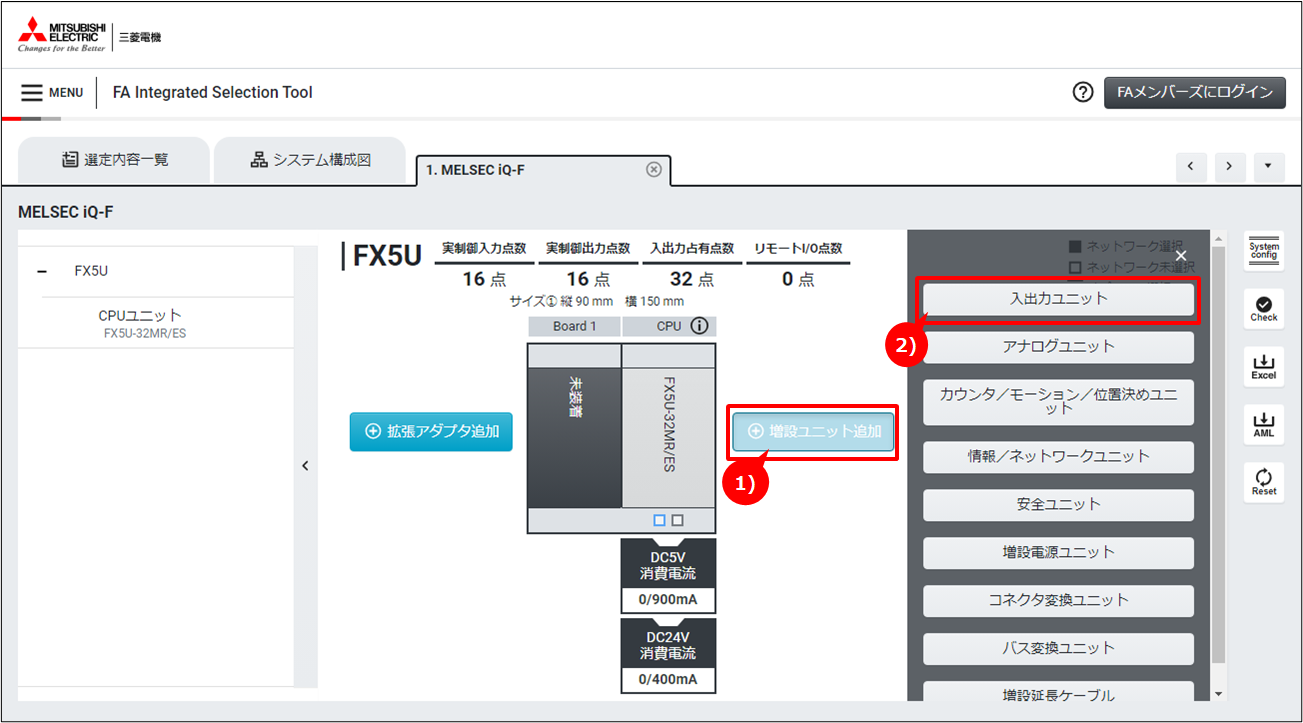Click the 増設ユニット追加 button

[813, 432]
